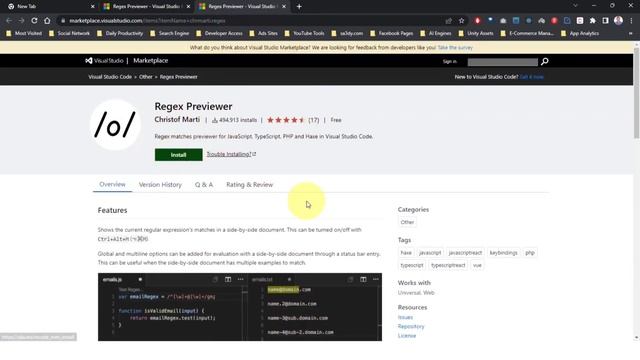Image resolution: width=640 pixels, height=360 pixels.
Task: Click the marketplace search input field
Action: point(502,62)
